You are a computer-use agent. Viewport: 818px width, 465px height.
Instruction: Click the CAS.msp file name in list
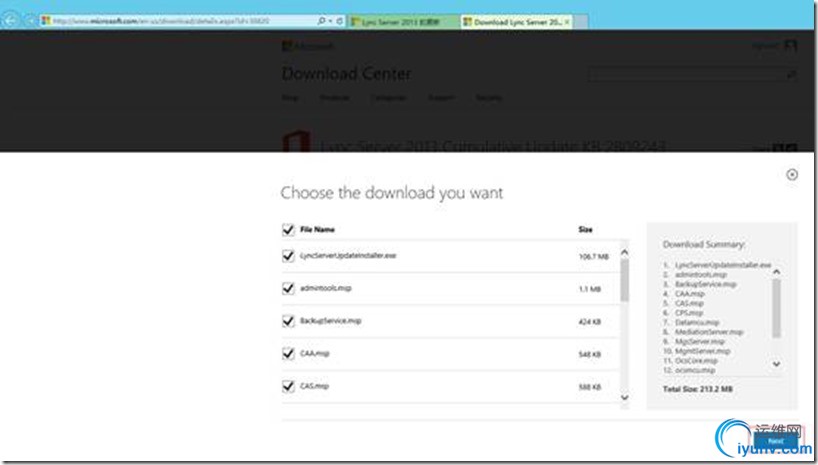point(314,386)
